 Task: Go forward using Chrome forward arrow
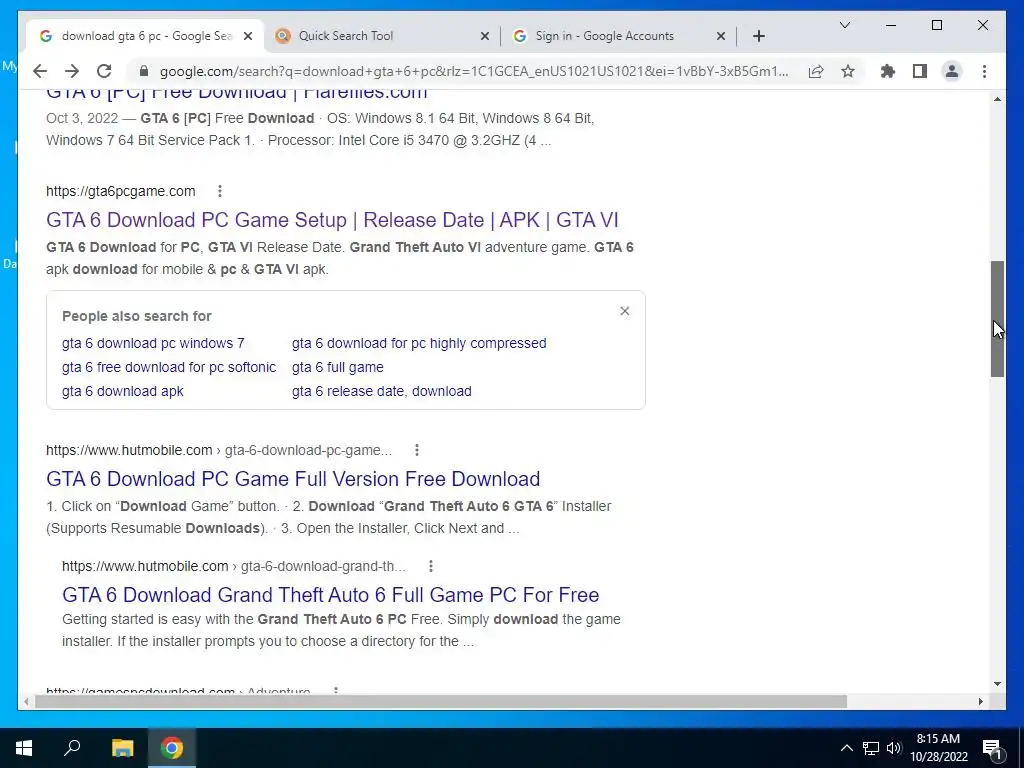point(72,71)
